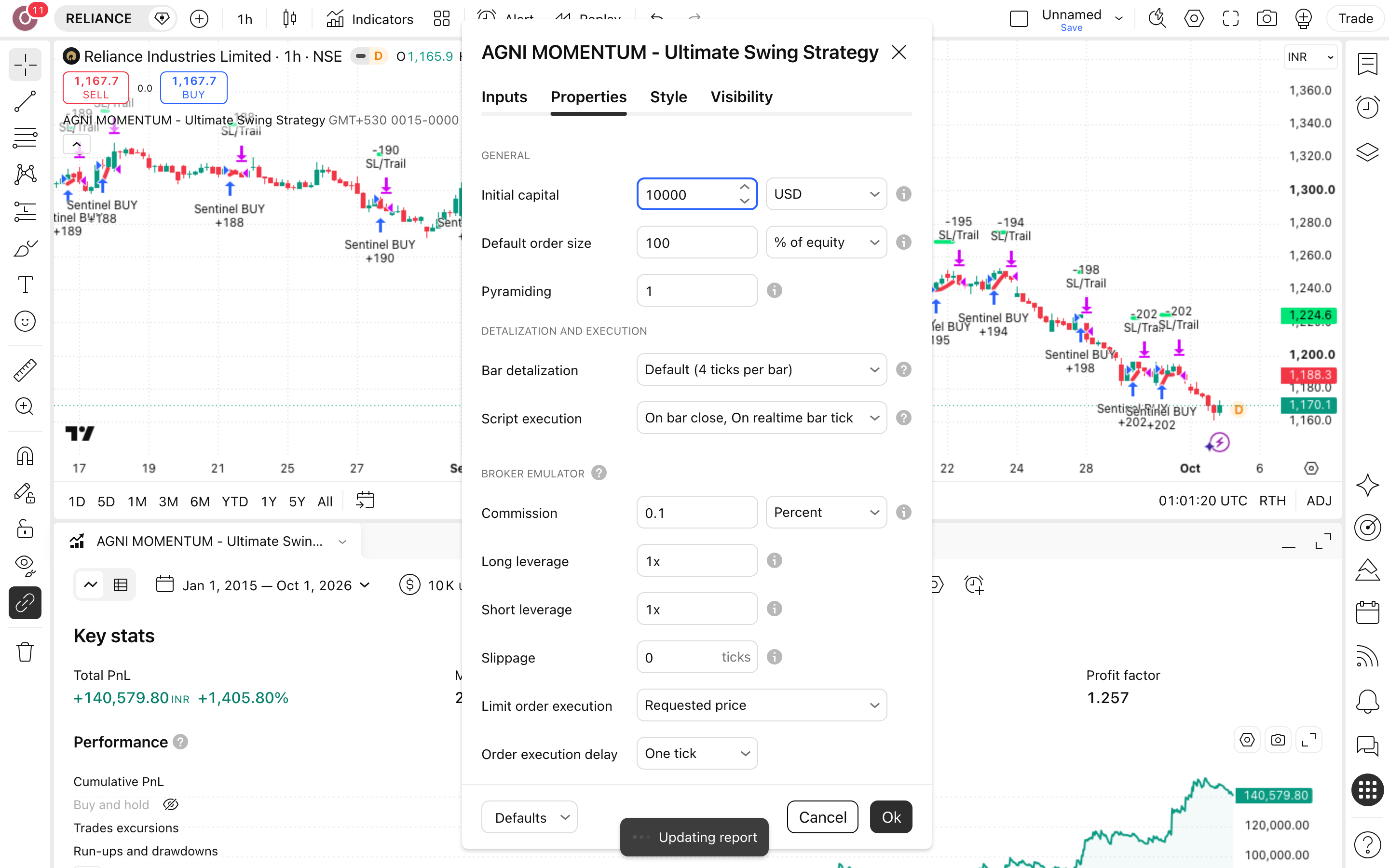The height and width of the screenshot is (868, 1389).
Task: Open the Commission Percent type dropdown
Action: click(x=826, y=512)
